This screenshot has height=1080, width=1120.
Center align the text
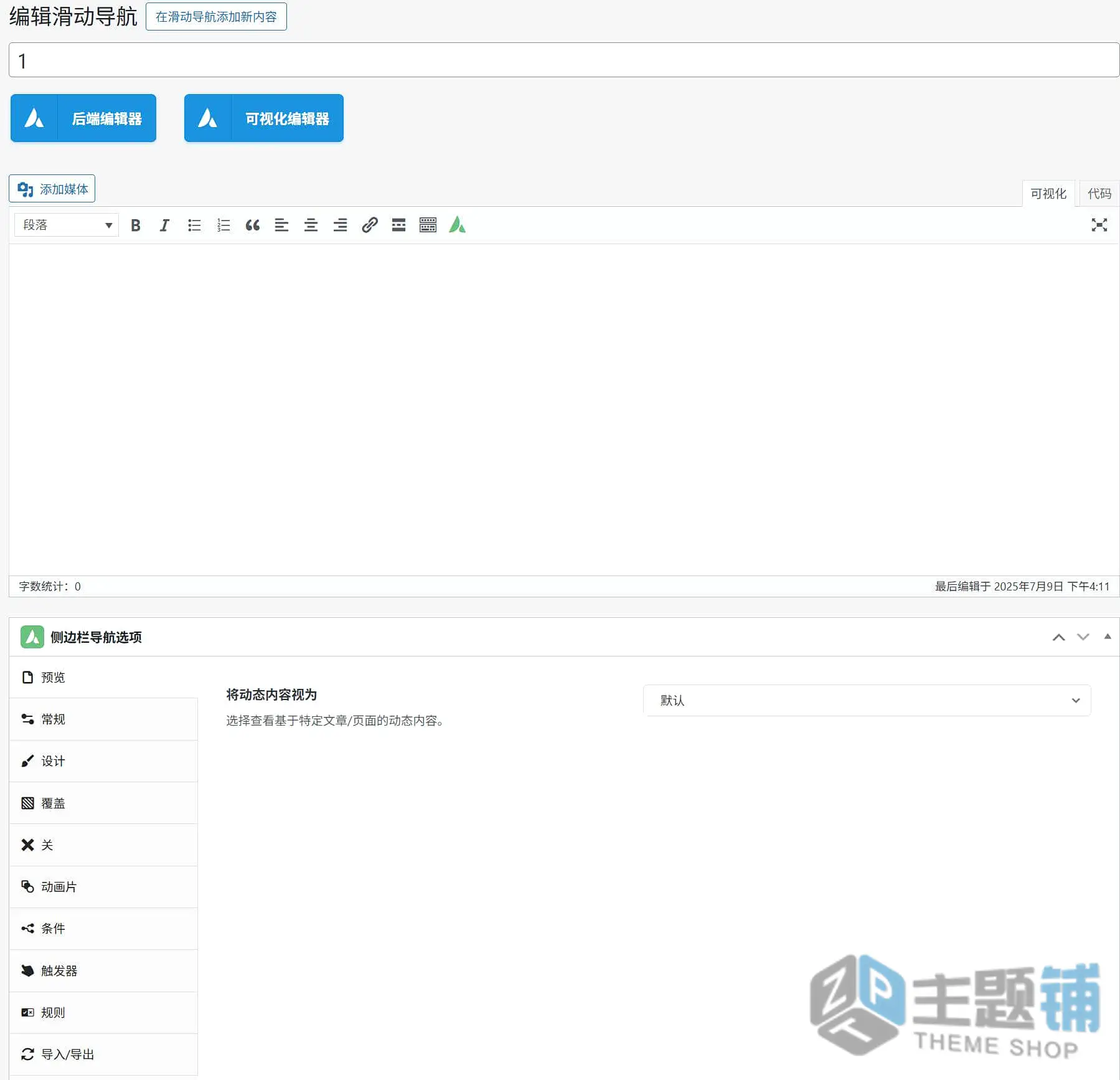311,225
